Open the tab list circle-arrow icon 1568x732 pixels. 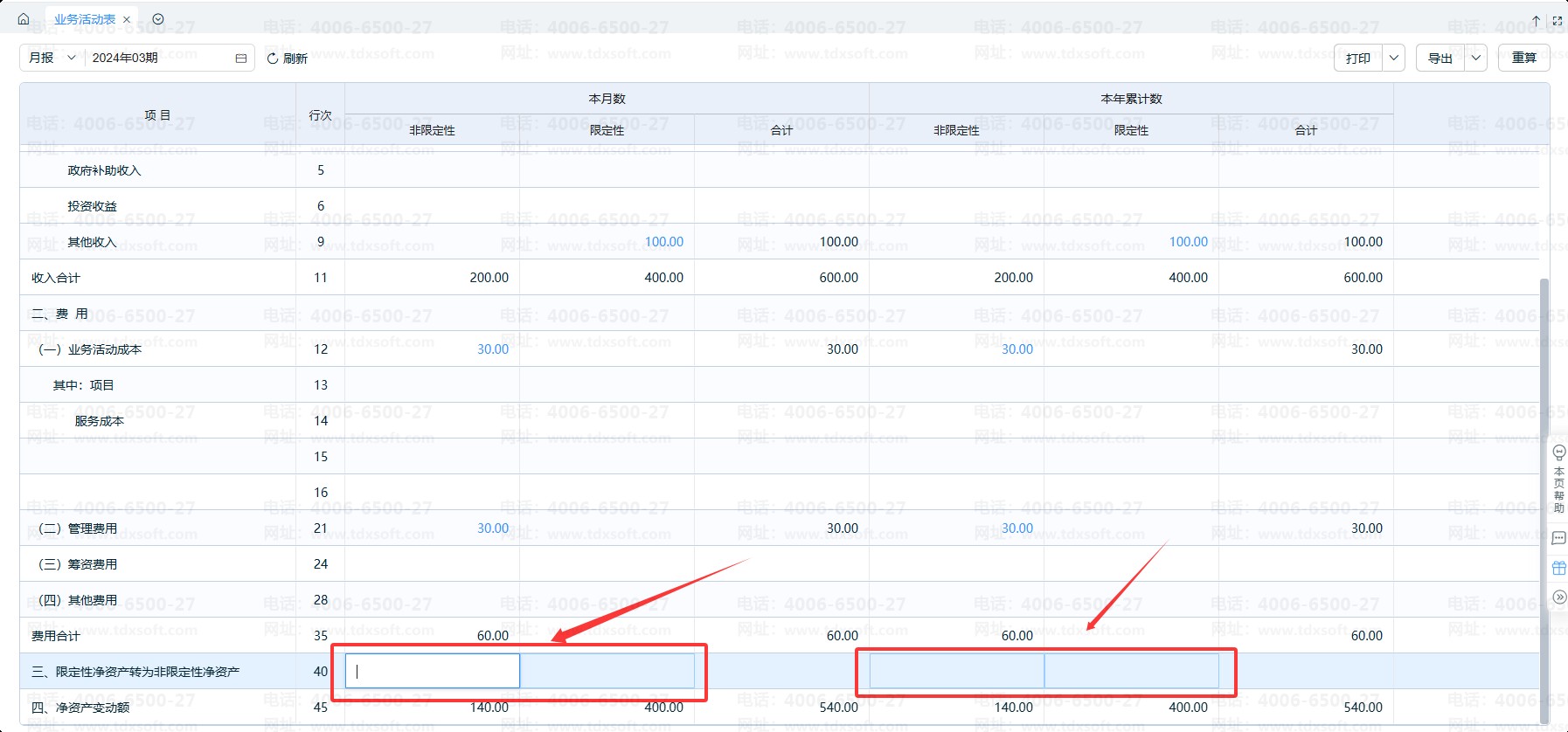[x=158, y=19]
